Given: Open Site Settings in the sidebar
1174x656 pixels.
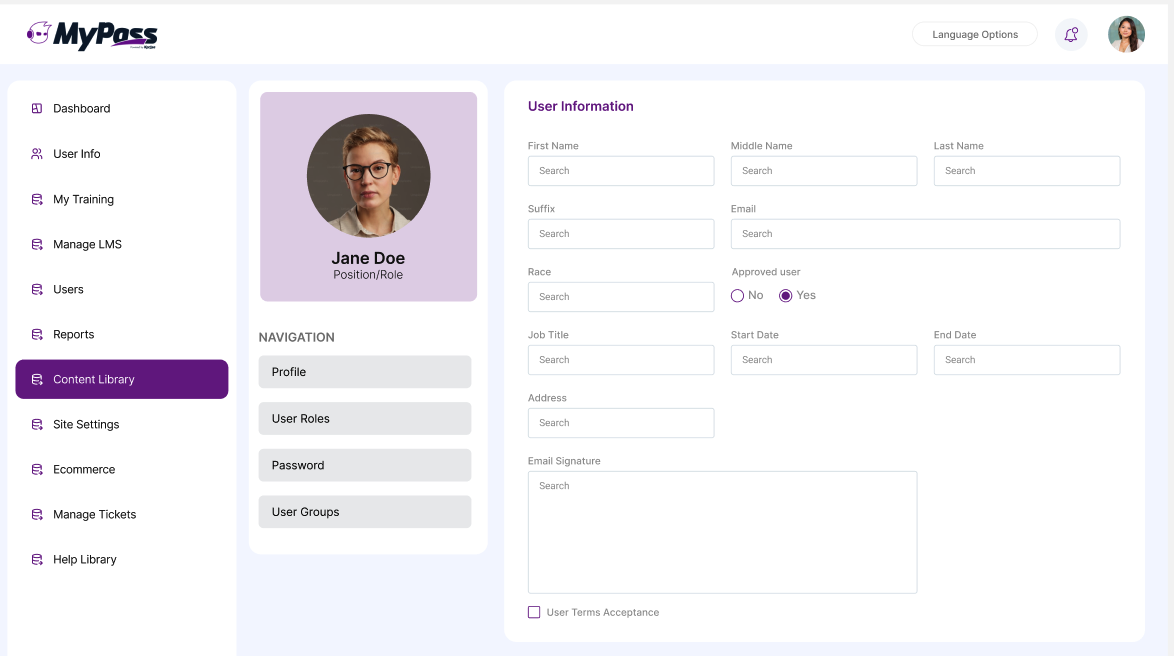Looking at the screenshot, I should point(121,425).
